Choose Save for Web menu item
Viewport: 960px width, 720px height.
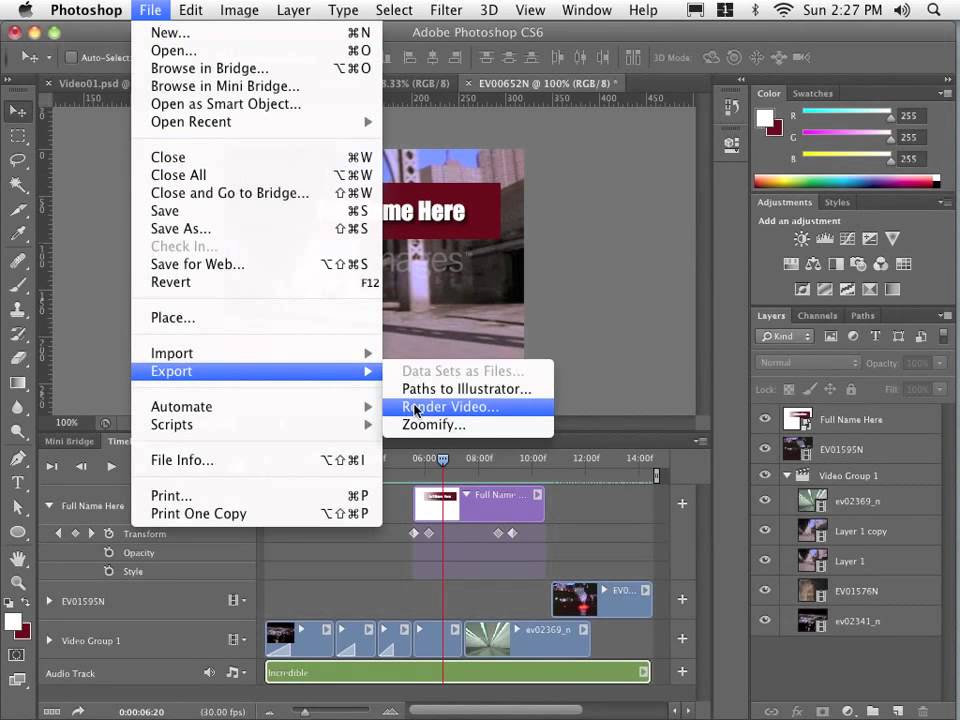click(257, 264)
